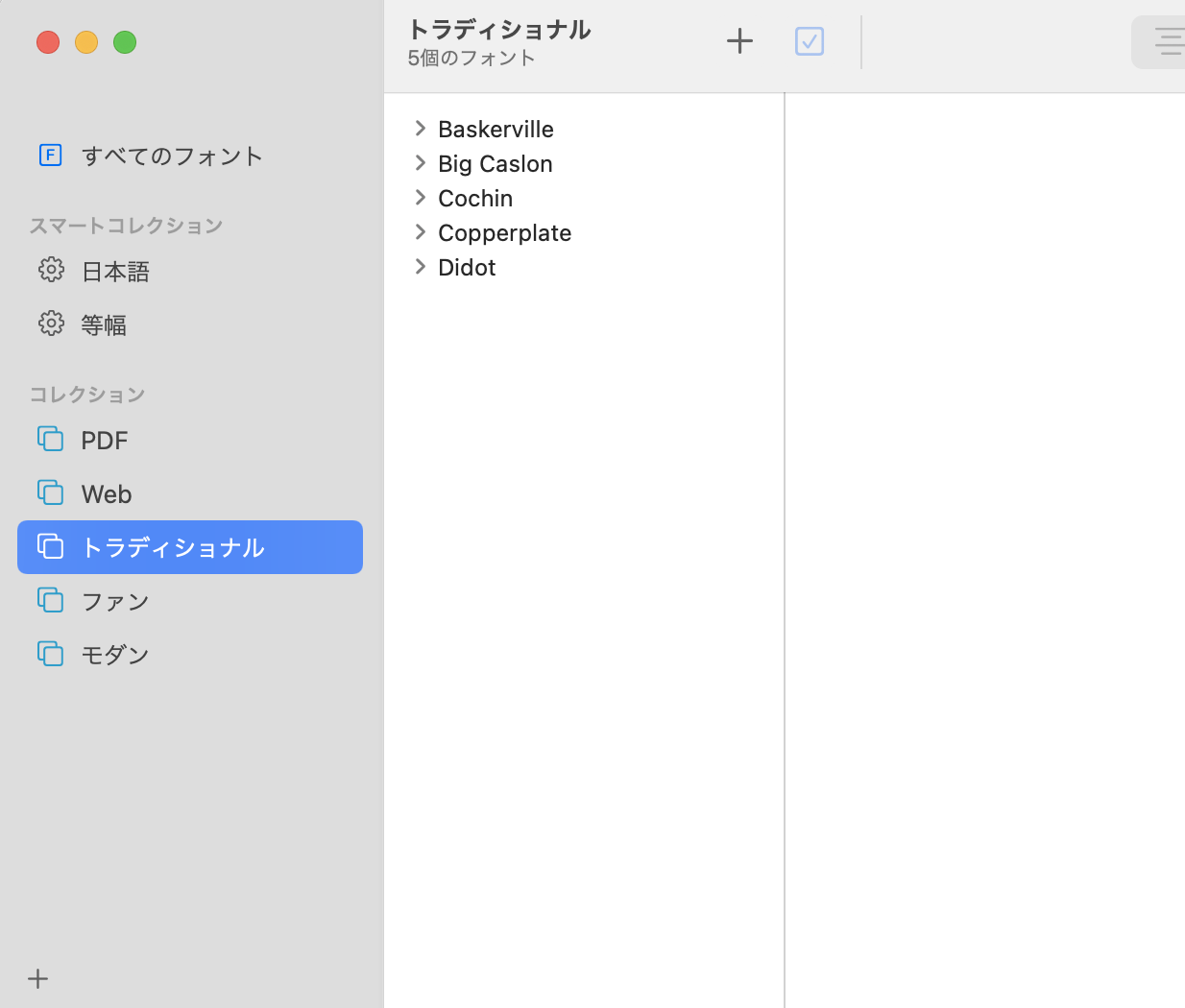Select the トラディショナル collection in sidebar
The image size is (1185, 1008).
pyautogui.click(x=173, y=548)
